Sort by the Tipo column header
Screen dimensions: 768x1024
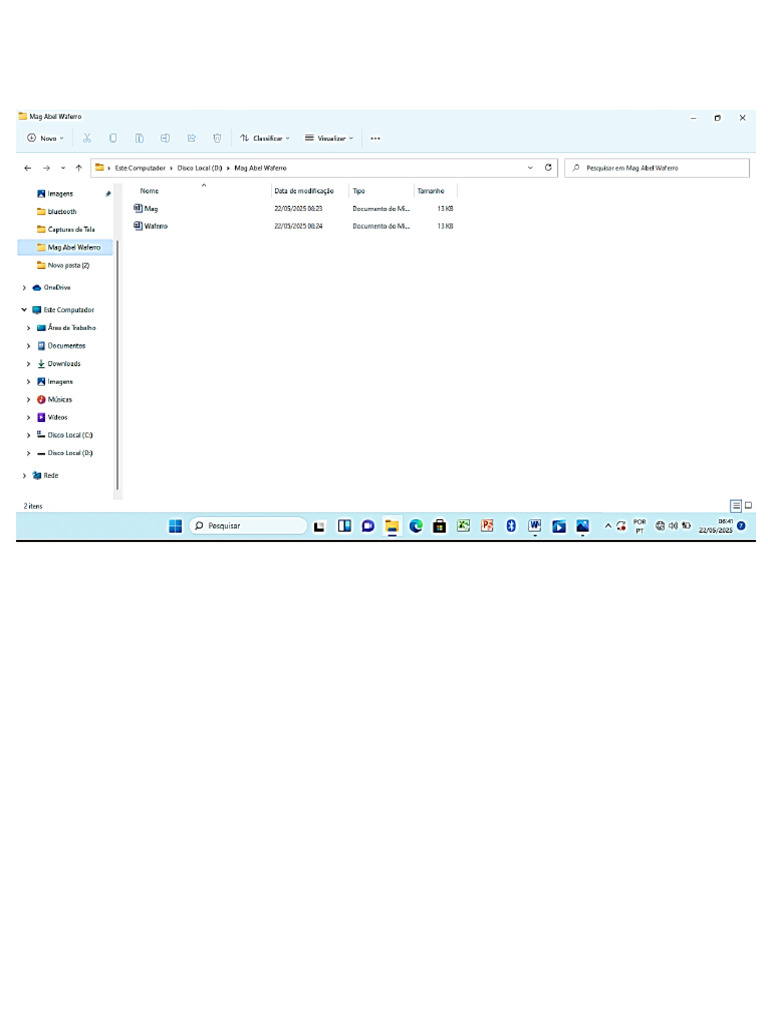359,191
